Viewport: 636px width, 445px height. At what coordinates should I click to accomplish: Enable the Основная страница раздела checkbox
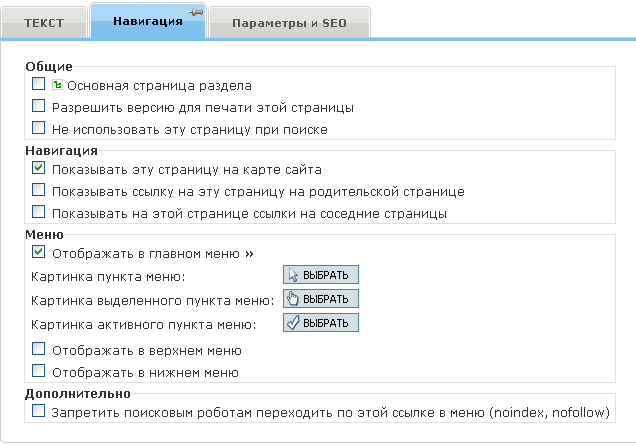[39, 85]
